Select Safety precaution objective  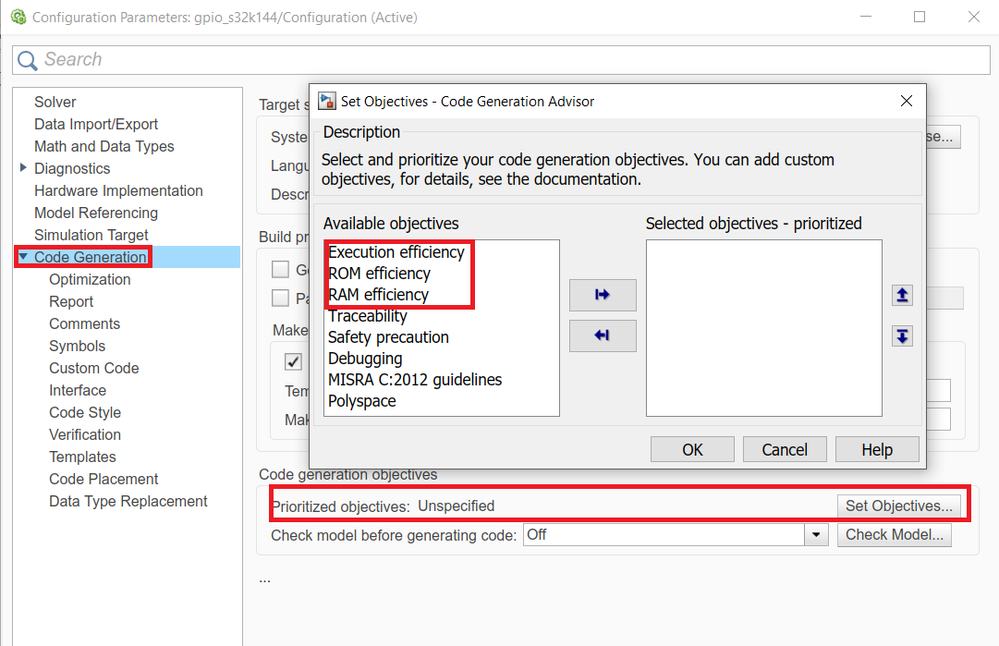[389, 337]
